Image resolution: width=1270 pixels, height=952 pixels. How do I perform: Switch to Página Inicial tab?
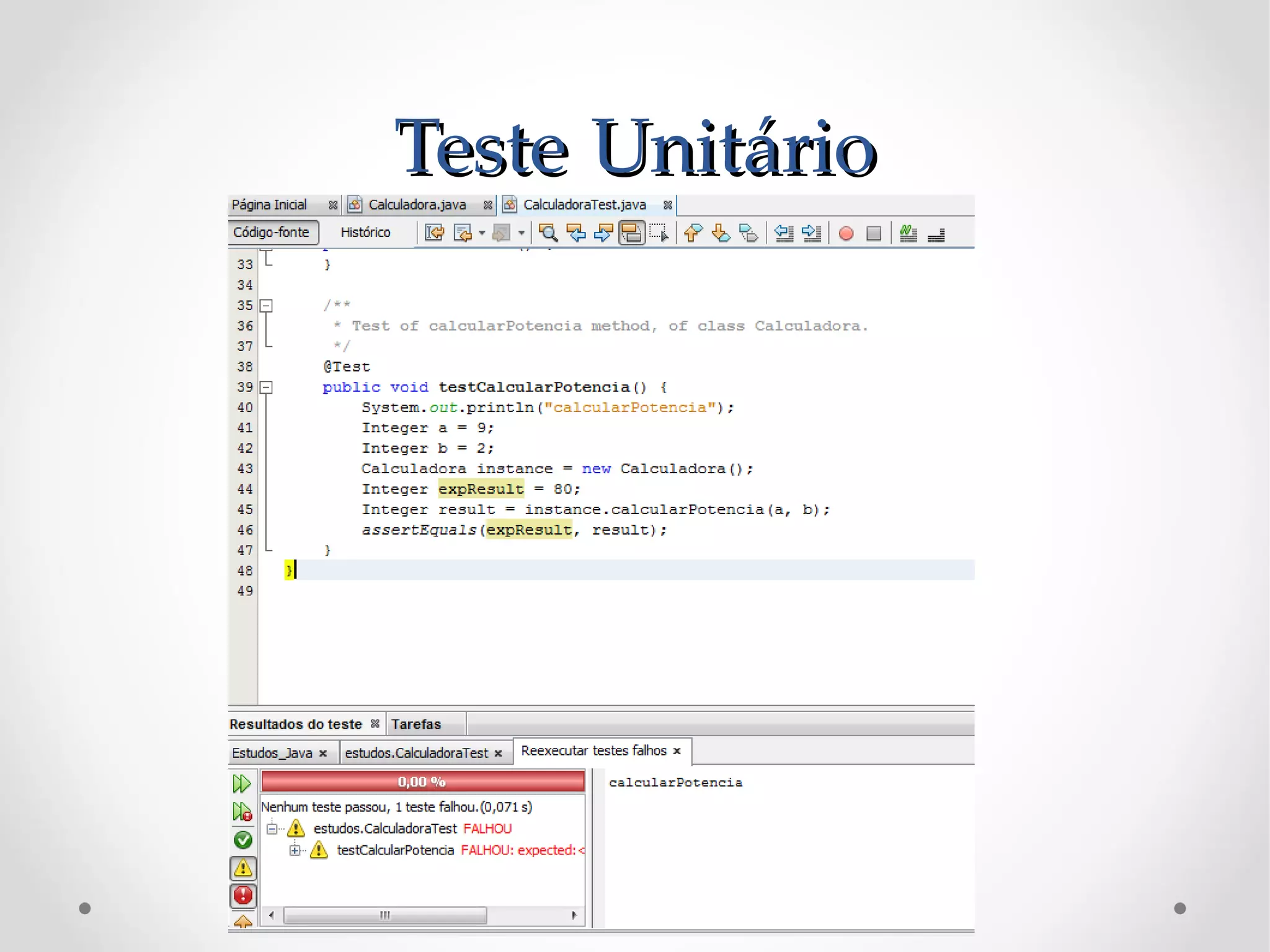(x=269, y=205)
